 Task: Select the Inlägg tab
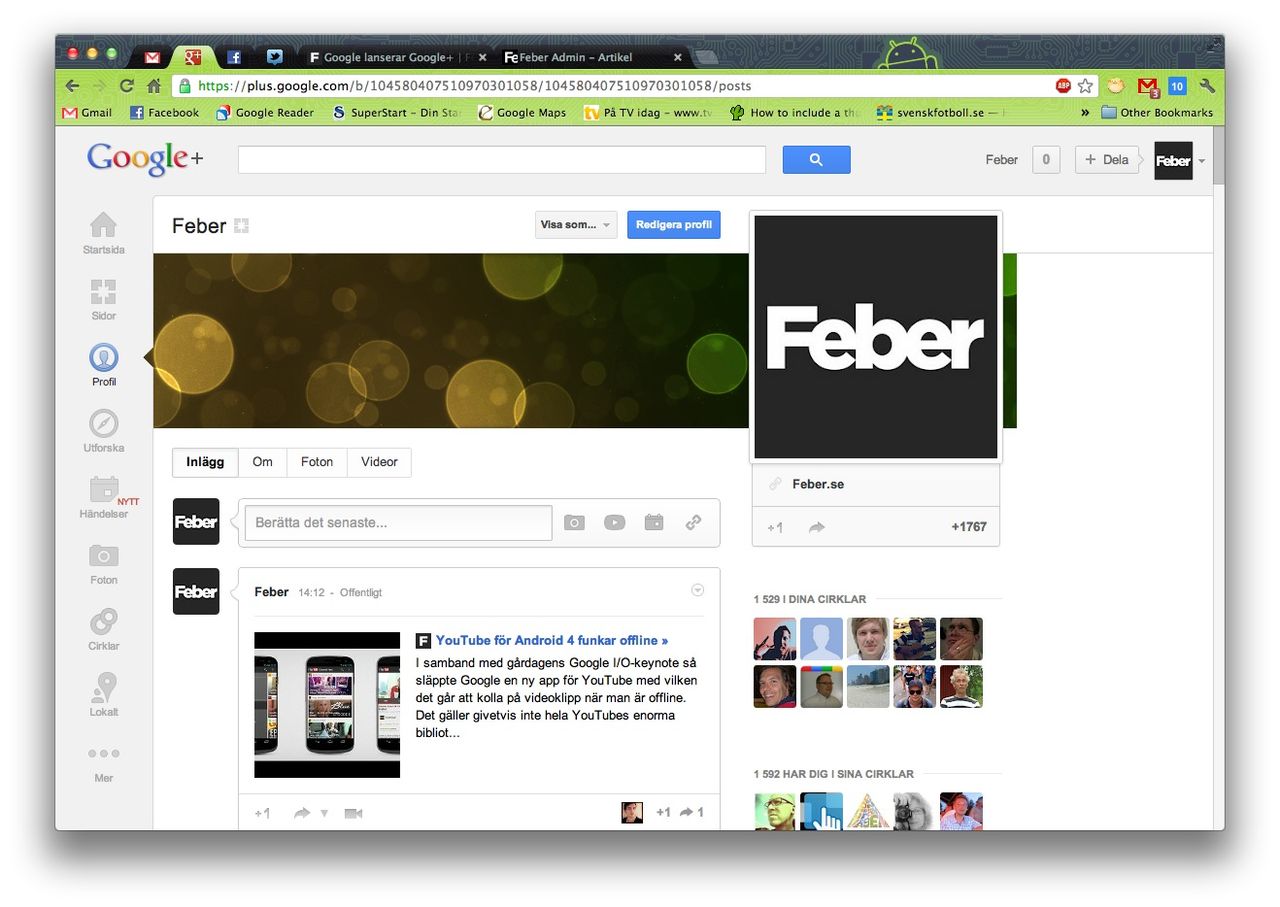click(205, 462)
